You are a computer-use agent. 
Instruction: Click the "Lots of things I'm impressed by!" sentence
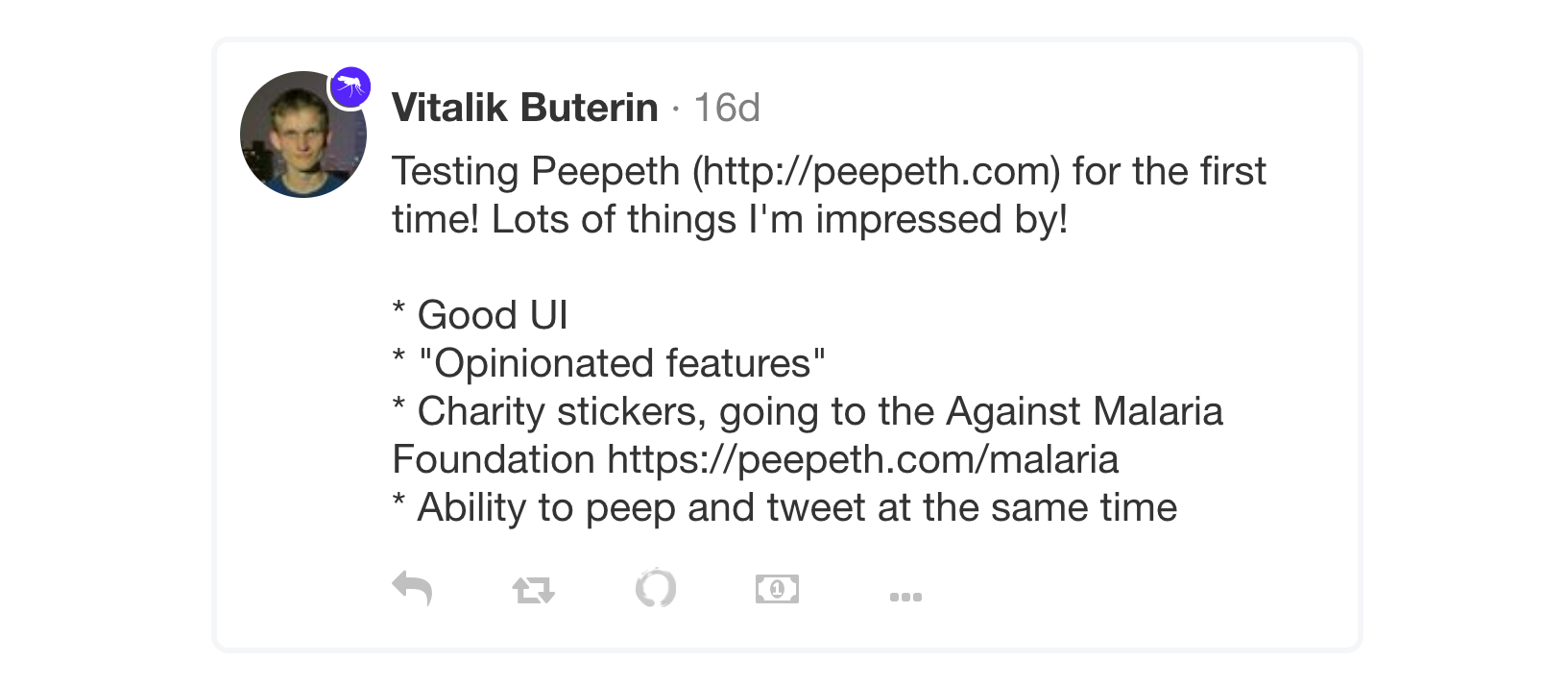(x=779, y=220)
